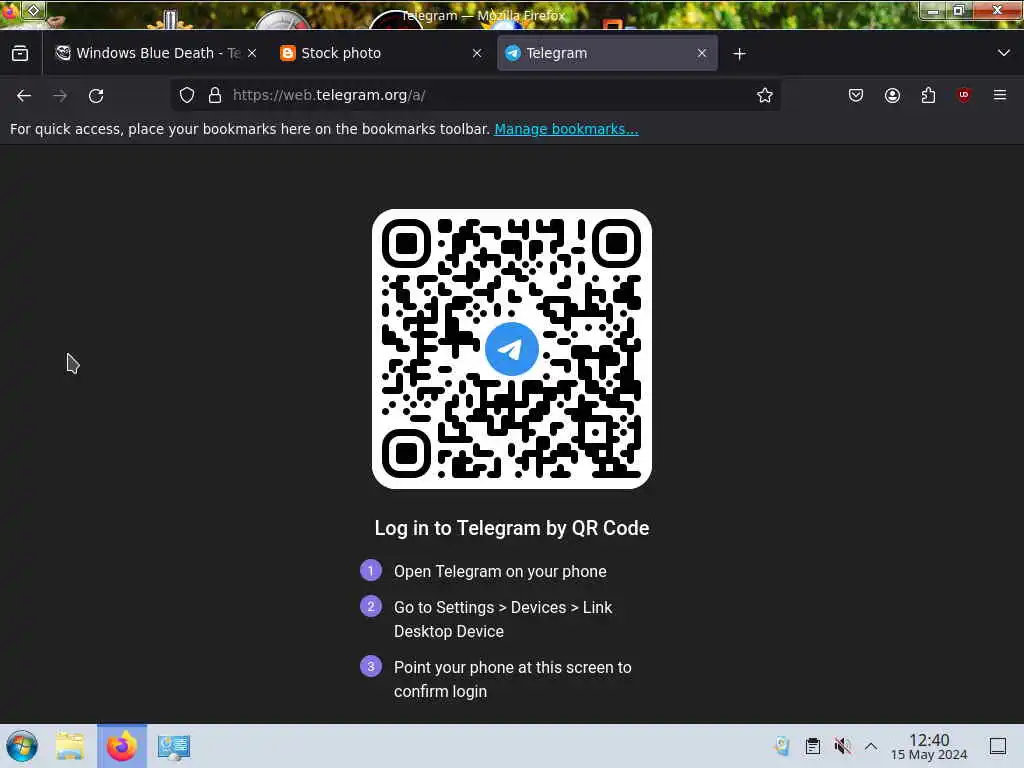Image resolution: width=1024 pixels, height=768 pixels.
Task: Expand the list all tabs chevron
Action: tap(1004, 53)
